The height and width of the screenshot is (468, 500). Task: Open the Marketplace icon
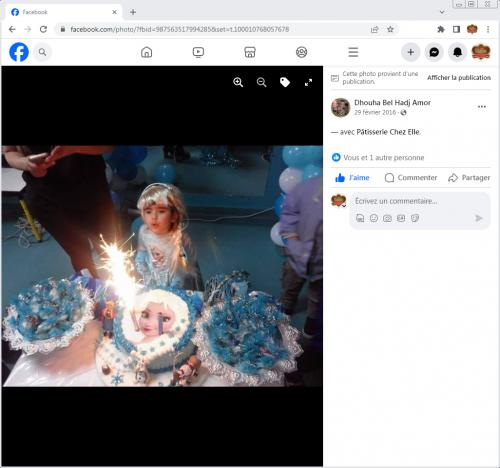coord(250,52)
